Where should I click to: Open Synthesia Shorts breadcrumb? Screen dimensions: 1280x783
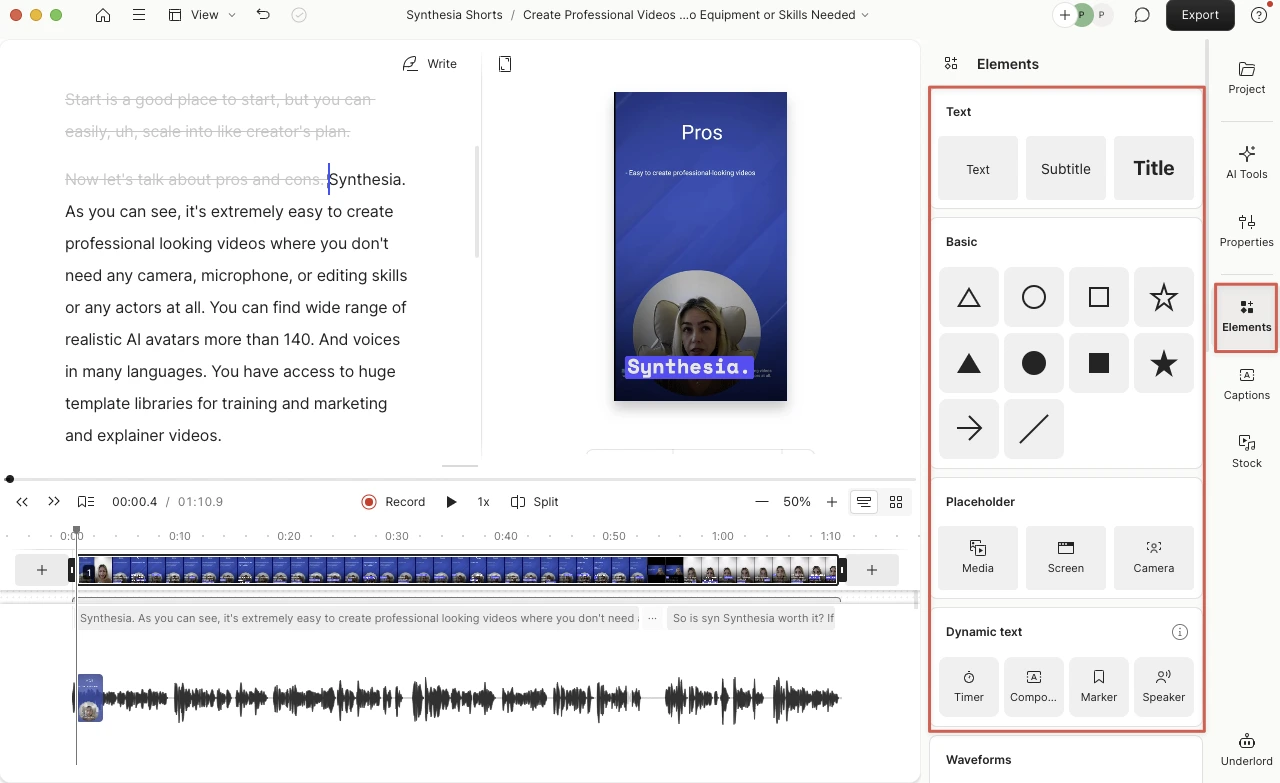[x=454, y=15]
